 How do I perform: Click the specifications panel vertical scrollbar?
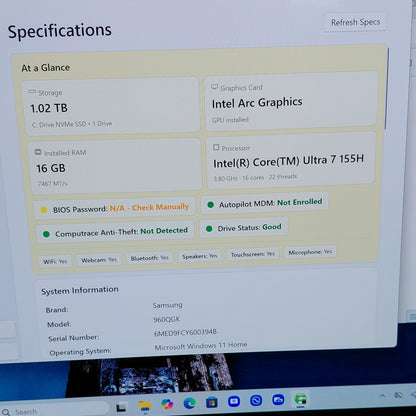click(387, 89)
